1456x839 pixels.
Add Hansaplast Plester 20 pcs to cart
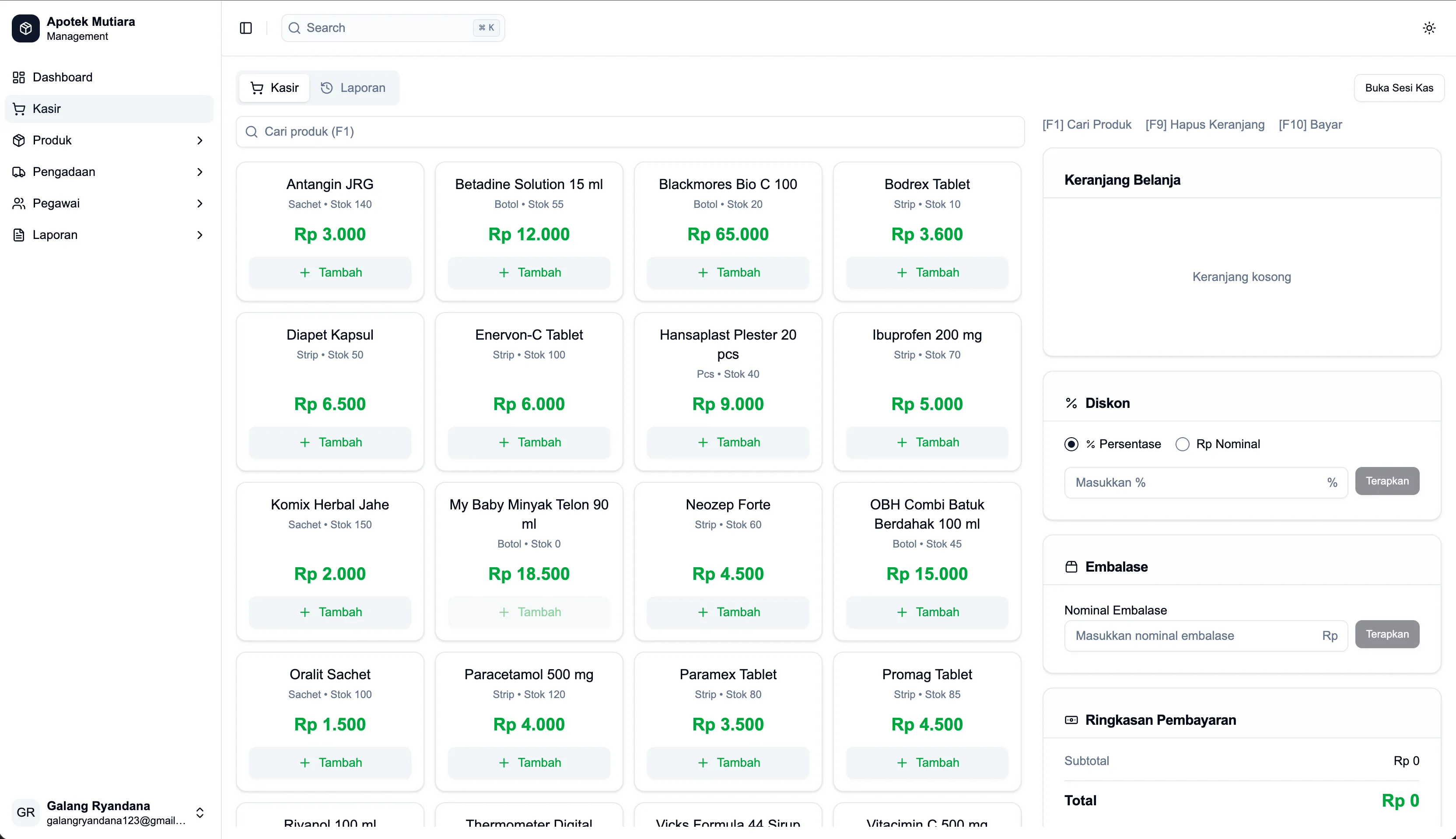click(x=728, y=442)
